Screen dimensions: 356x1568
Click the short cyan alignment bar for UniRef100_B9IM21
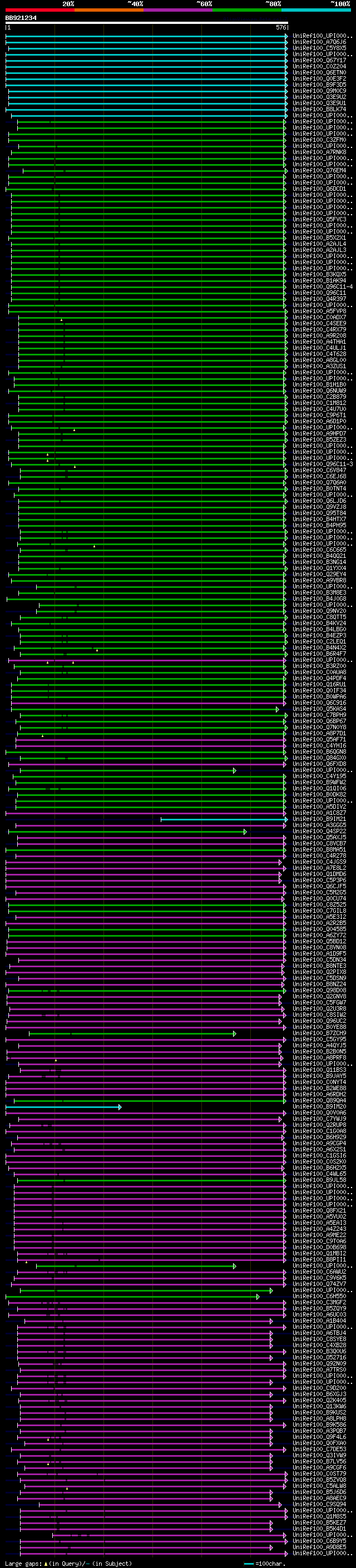pos(224,819)
